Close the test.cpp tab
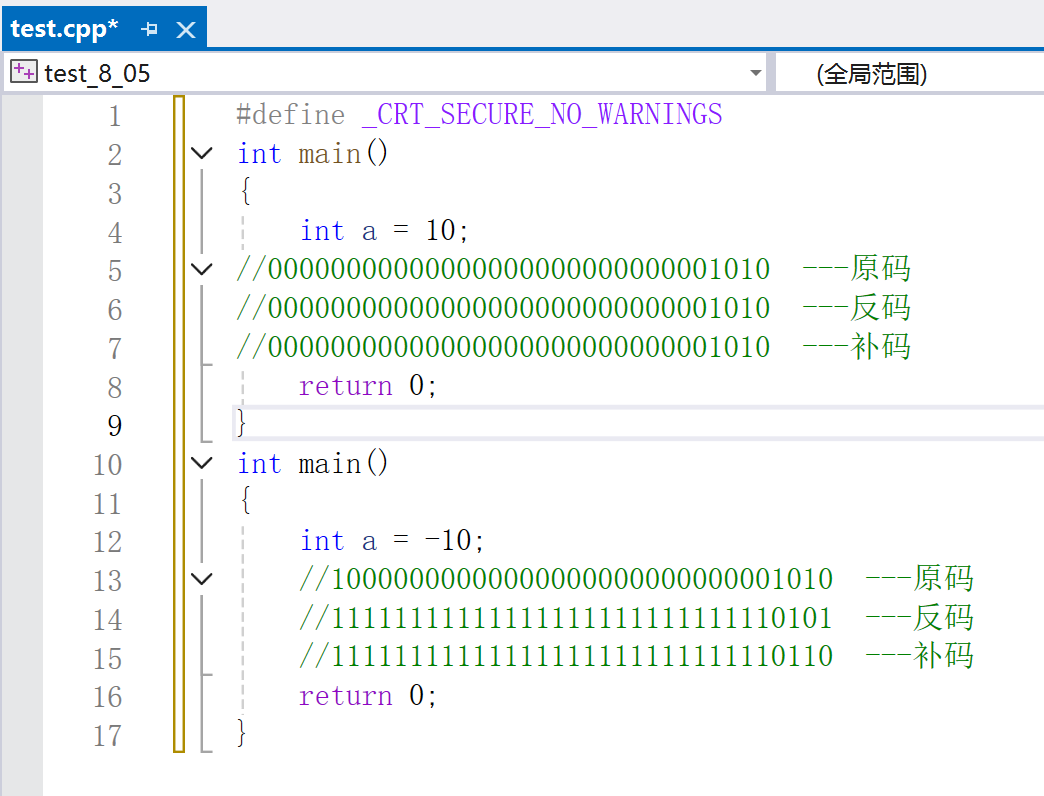Viewport: 1044px width, 796px height. click(186, 29)
